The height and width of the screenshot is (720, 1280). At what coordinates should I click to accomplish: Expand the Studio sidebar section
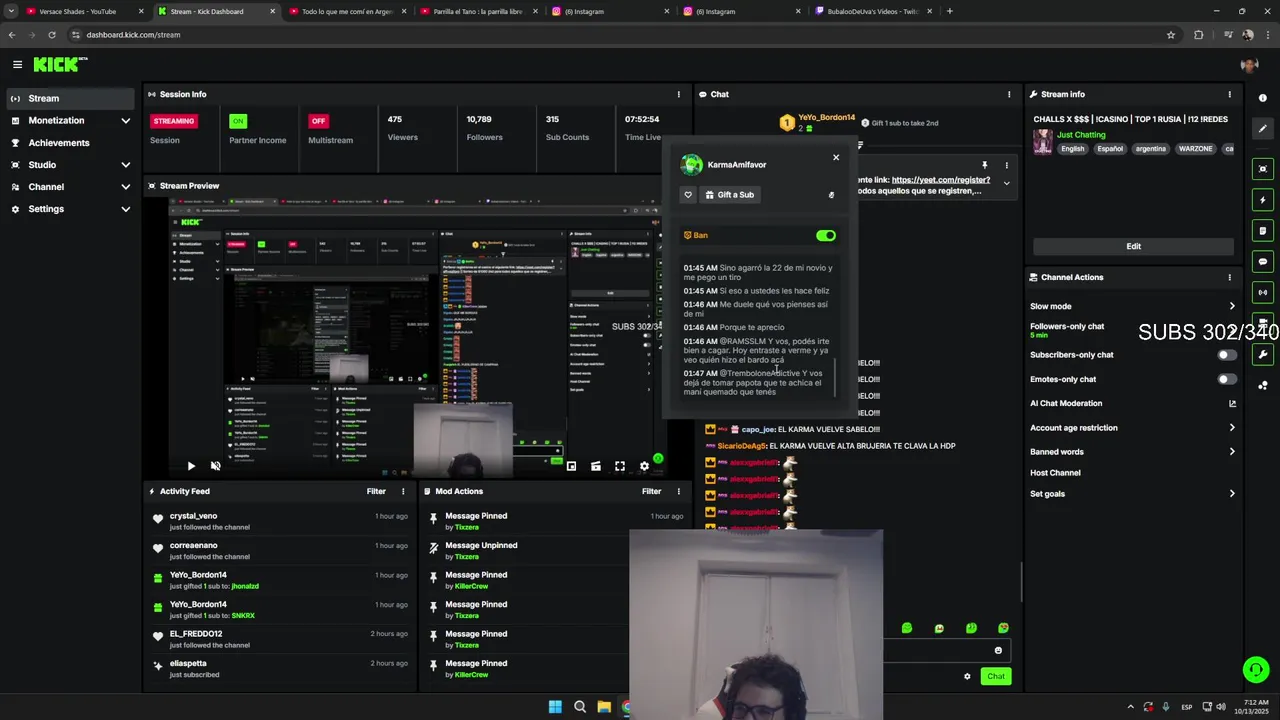68,165
